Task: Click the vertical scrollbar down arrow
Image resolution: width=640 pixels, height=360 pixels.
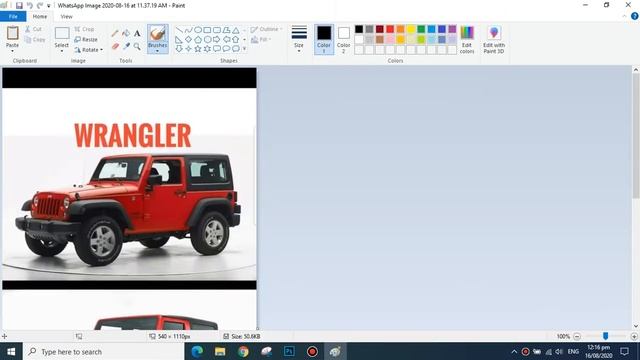Action: 636,326
